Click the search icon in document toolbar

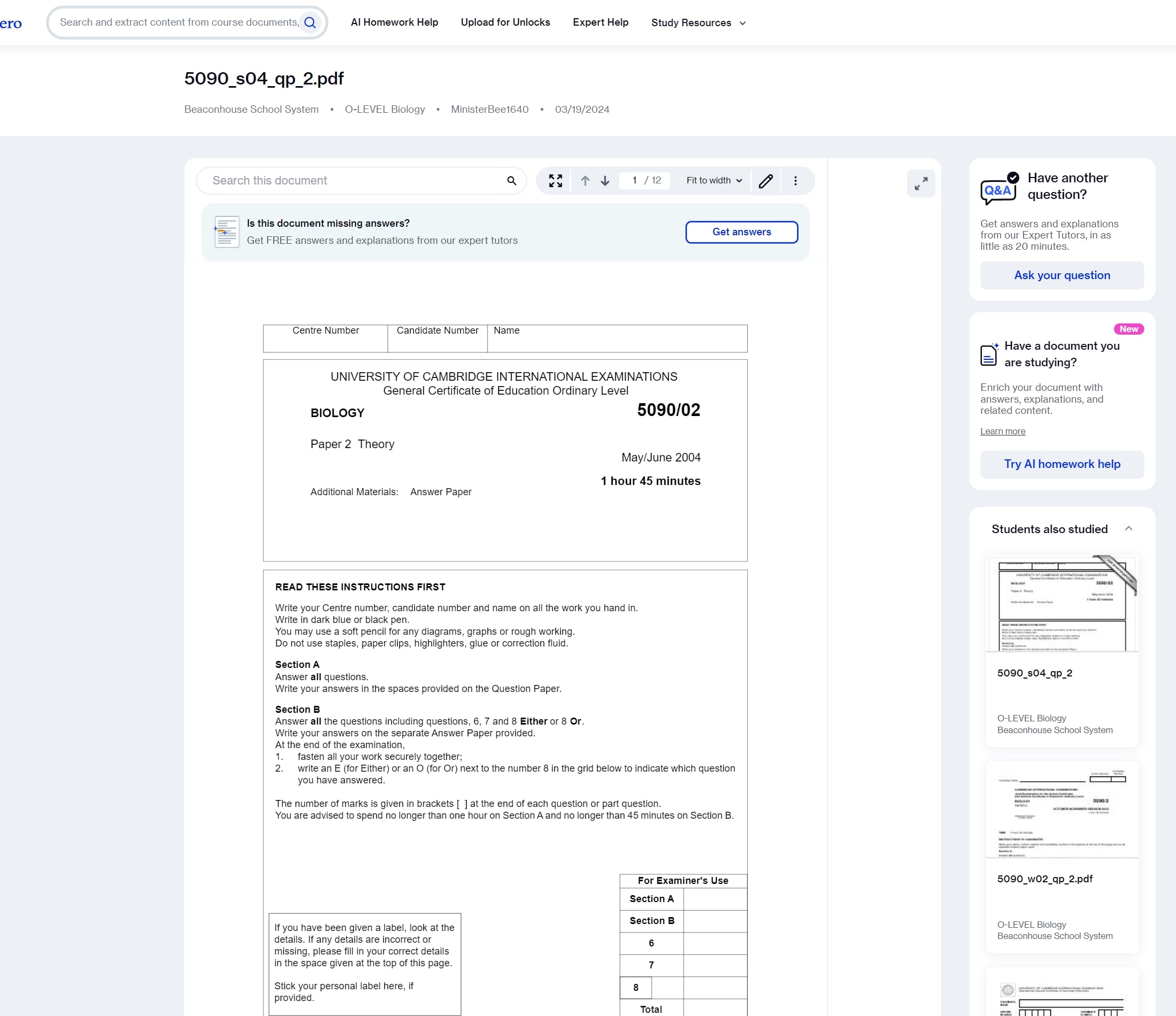tap(511, 180)
